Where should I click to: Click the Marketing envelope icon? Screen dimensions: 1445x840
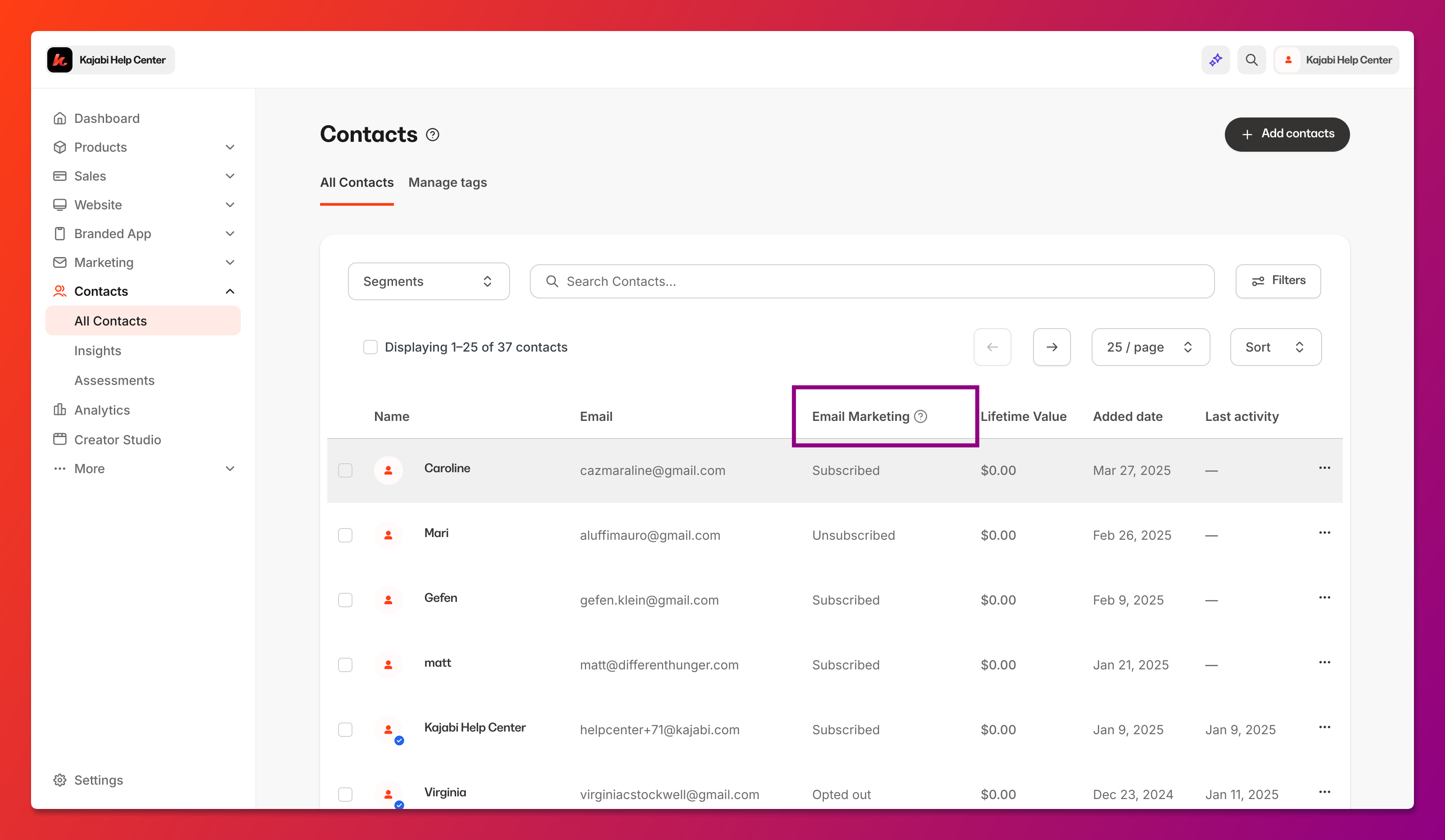(x=59, y=262)
